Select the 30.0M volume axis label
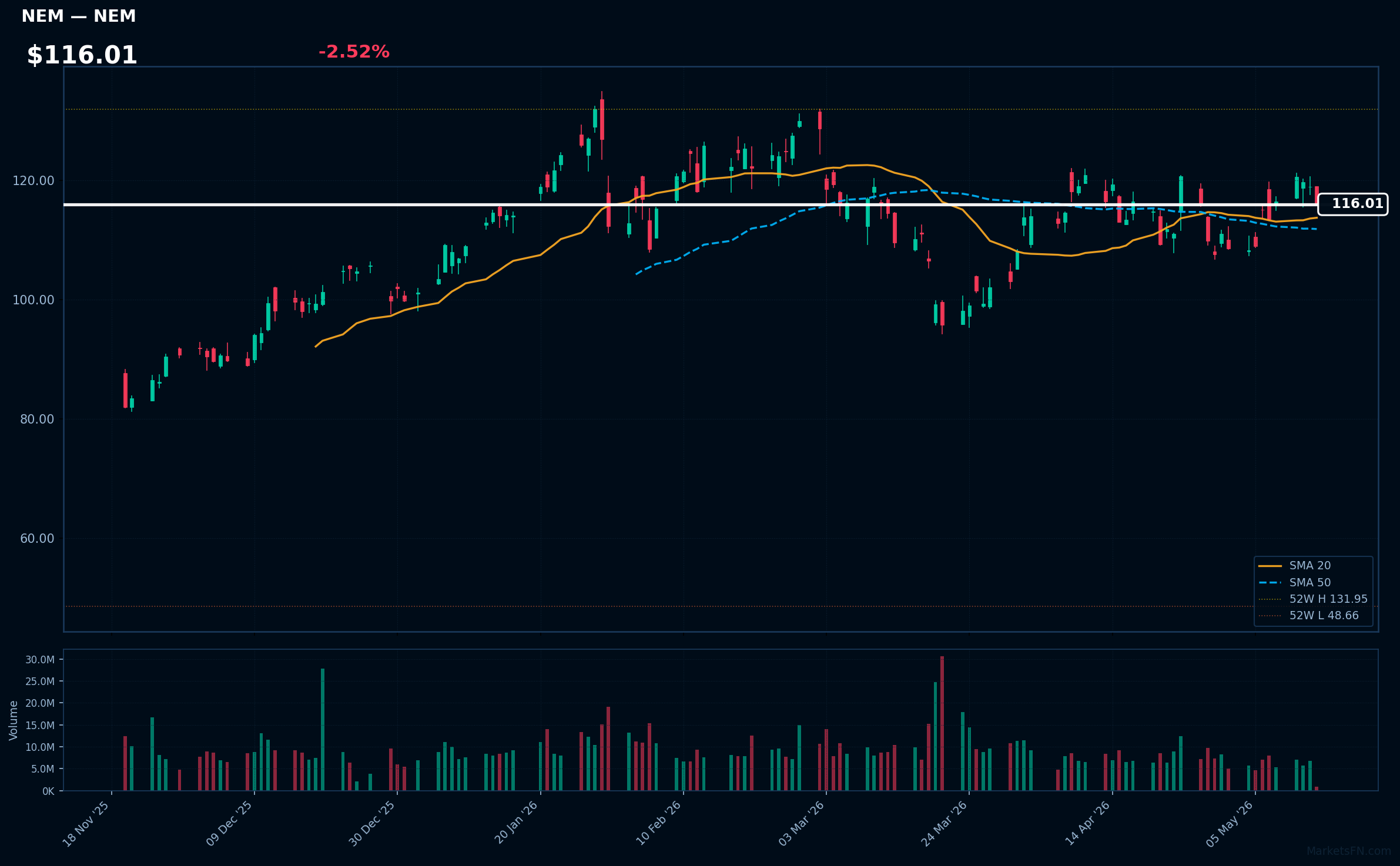The width and height of the screenshot is (1400, 866). tap(40, 660)
